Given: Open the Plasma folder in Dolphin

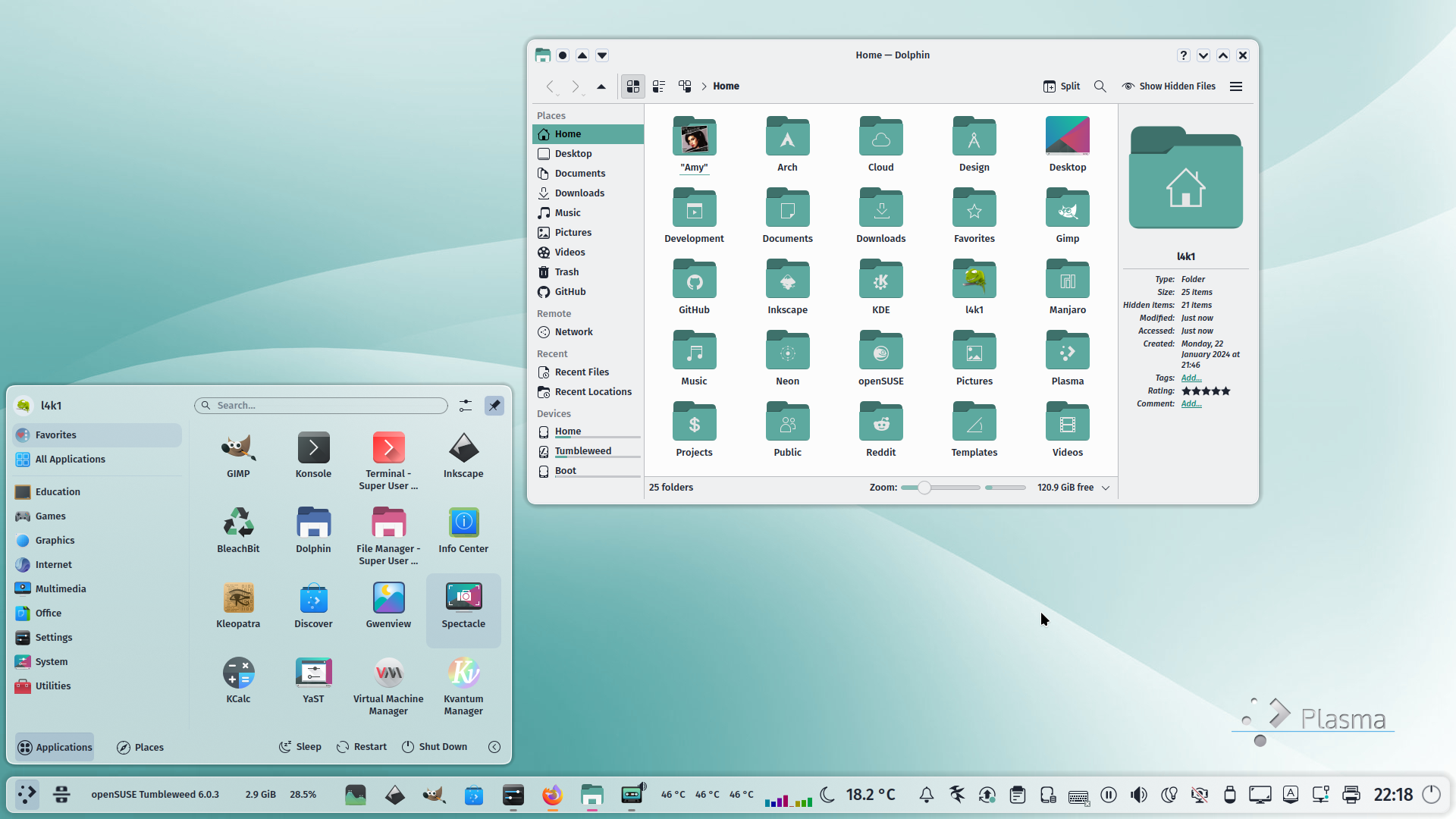Looking at the screenshot, I should pos(1067,359).
